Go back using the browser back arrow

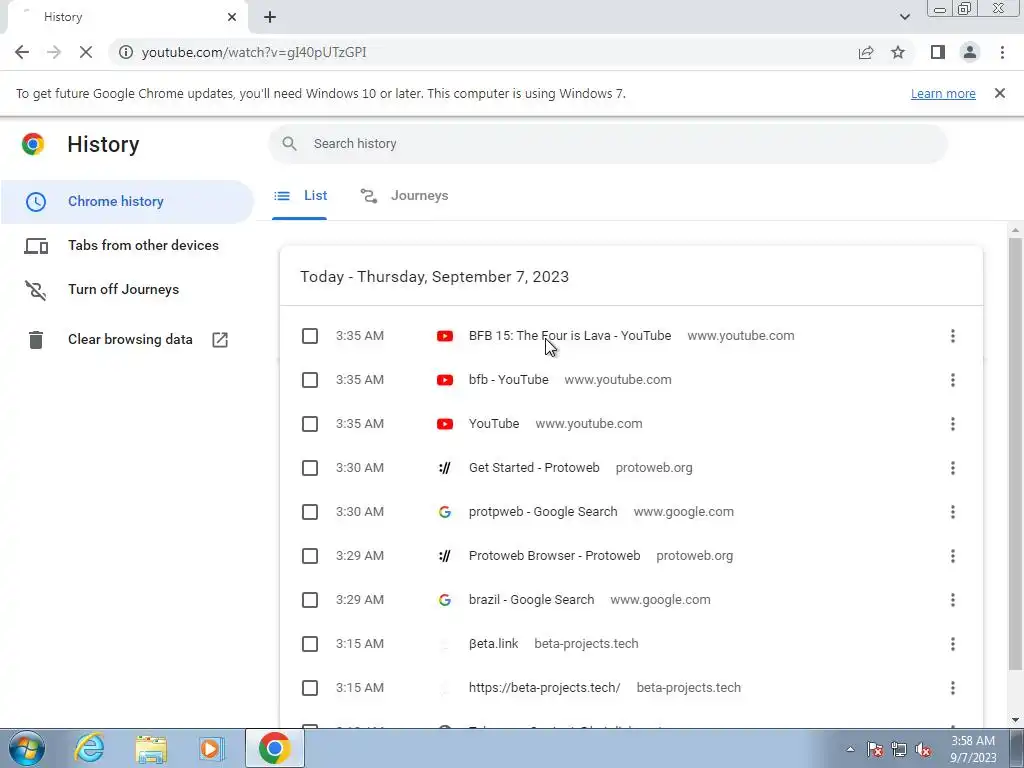22,52
